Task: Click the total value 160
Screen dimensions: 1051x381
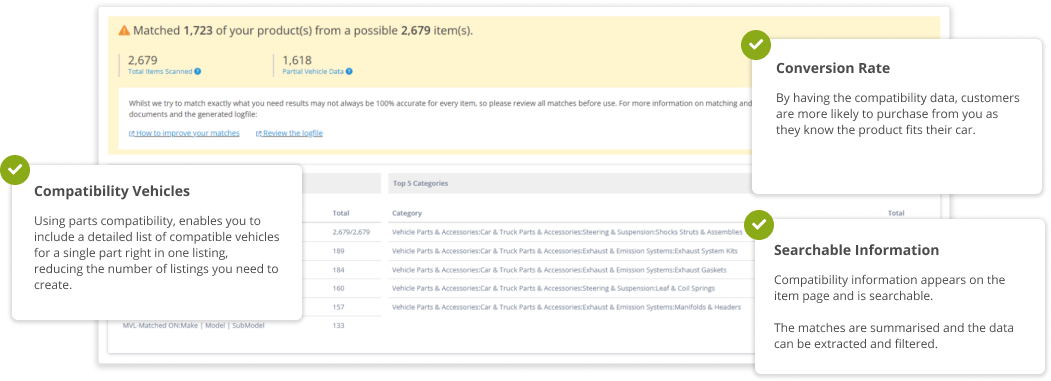Action: pyautogui.click(x=338, y=288)
